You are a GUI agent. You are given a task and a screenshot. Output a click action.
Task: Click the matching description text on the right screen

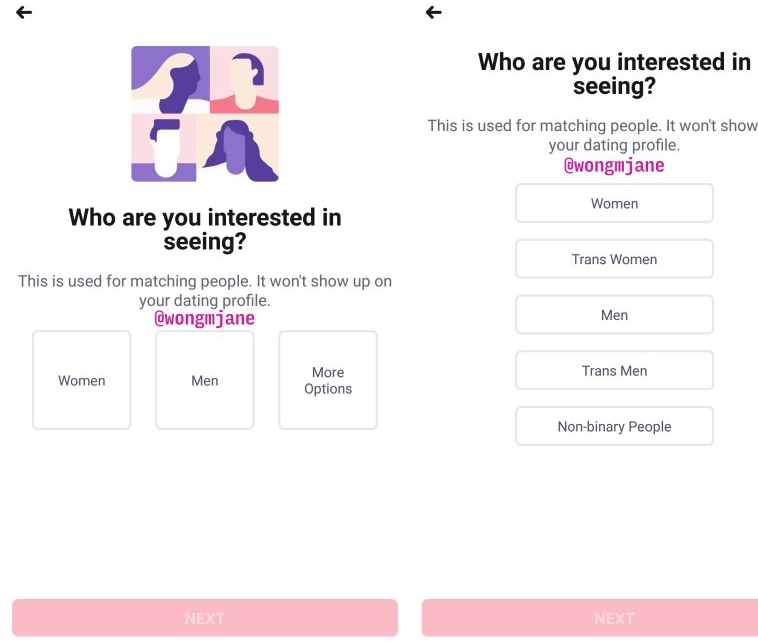click(594, 135)
